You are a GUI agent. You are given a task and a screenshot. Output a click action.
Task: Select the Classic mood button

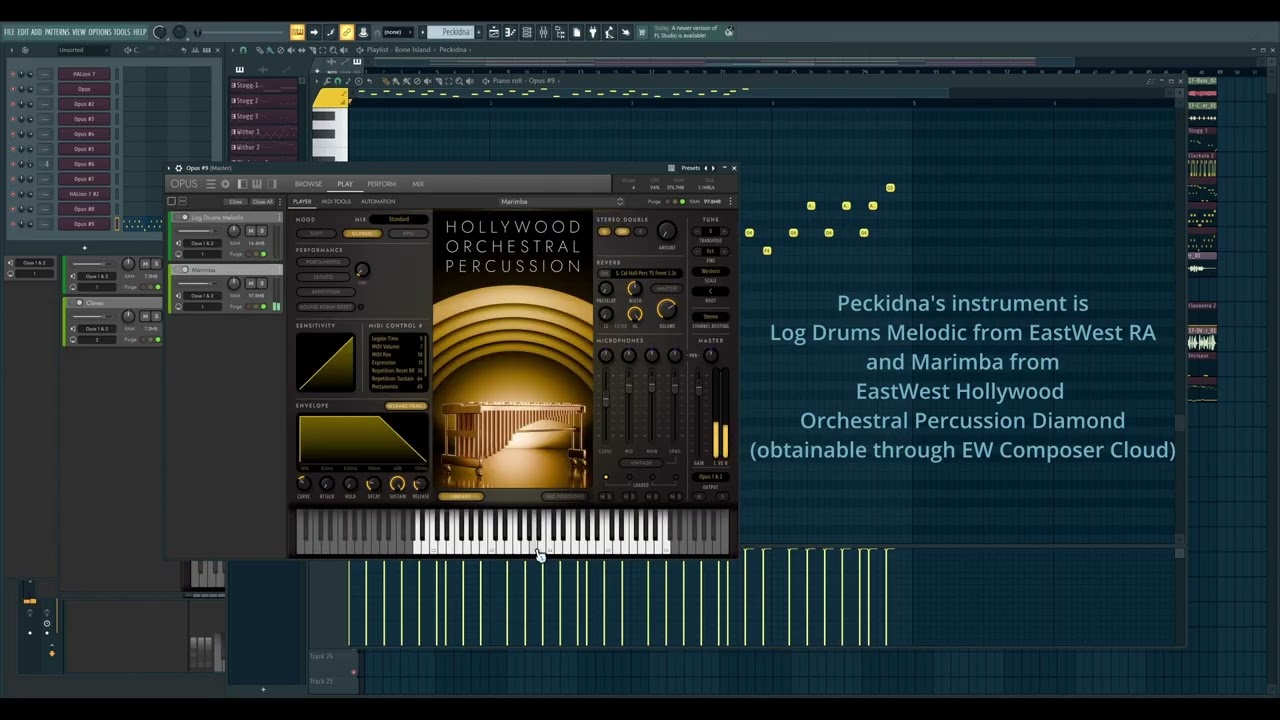click(362, 234)
